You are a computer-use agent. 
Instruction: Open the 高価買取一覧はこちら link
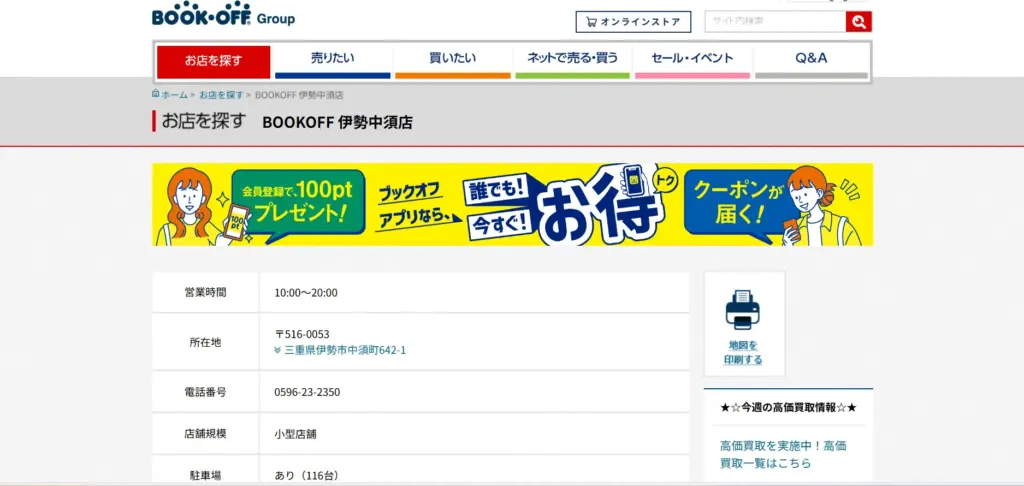click(782, 454)
